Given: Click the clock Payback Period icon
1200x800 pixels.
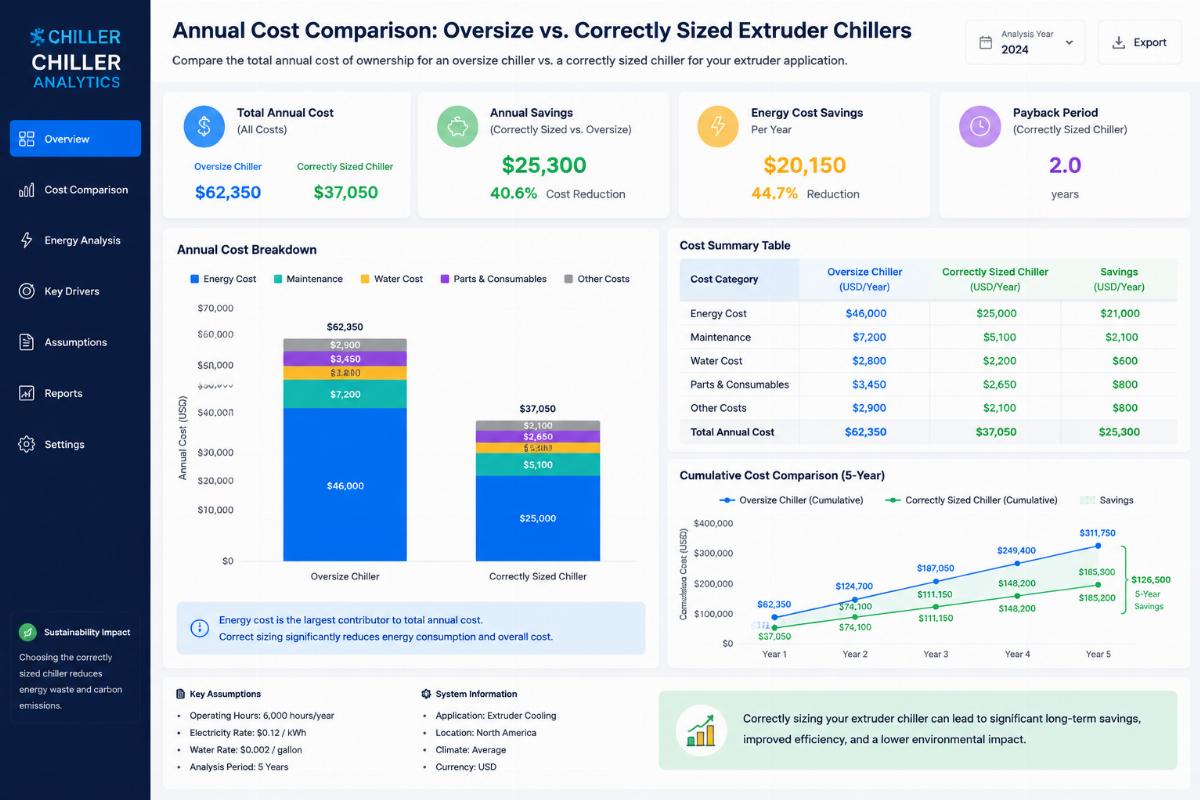Looking at the screenshot, I should point(979,126).
